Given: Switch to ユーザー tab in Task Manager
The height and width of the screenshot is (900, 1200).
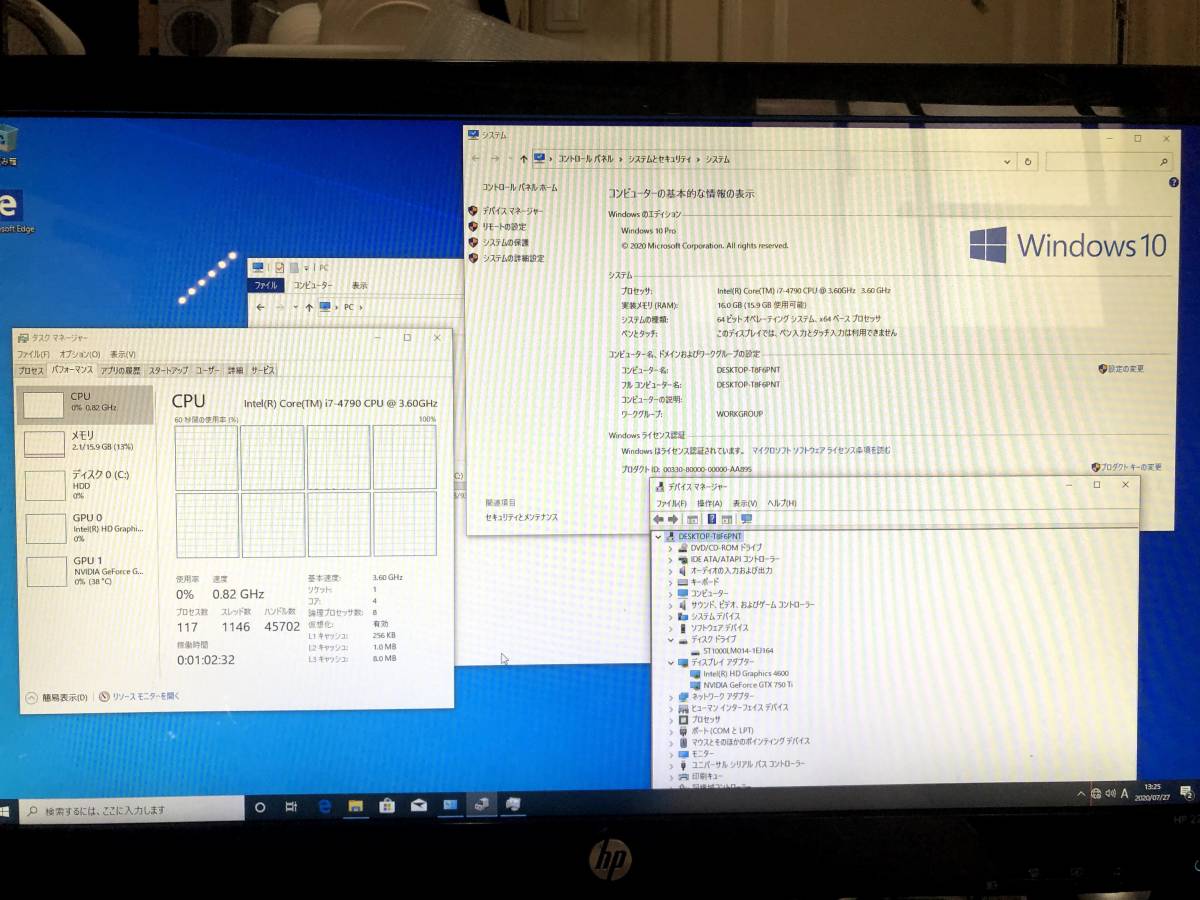Looking at the screenshot, I should coord(208,370).
